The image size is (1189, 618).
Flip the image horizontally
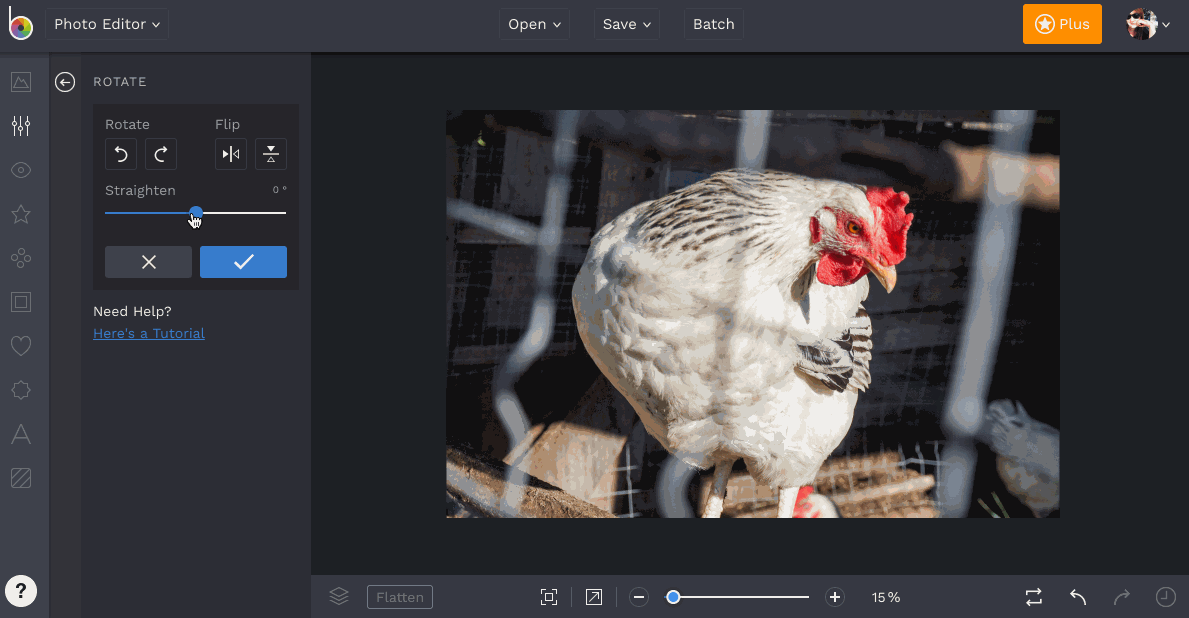click(231, 155)
